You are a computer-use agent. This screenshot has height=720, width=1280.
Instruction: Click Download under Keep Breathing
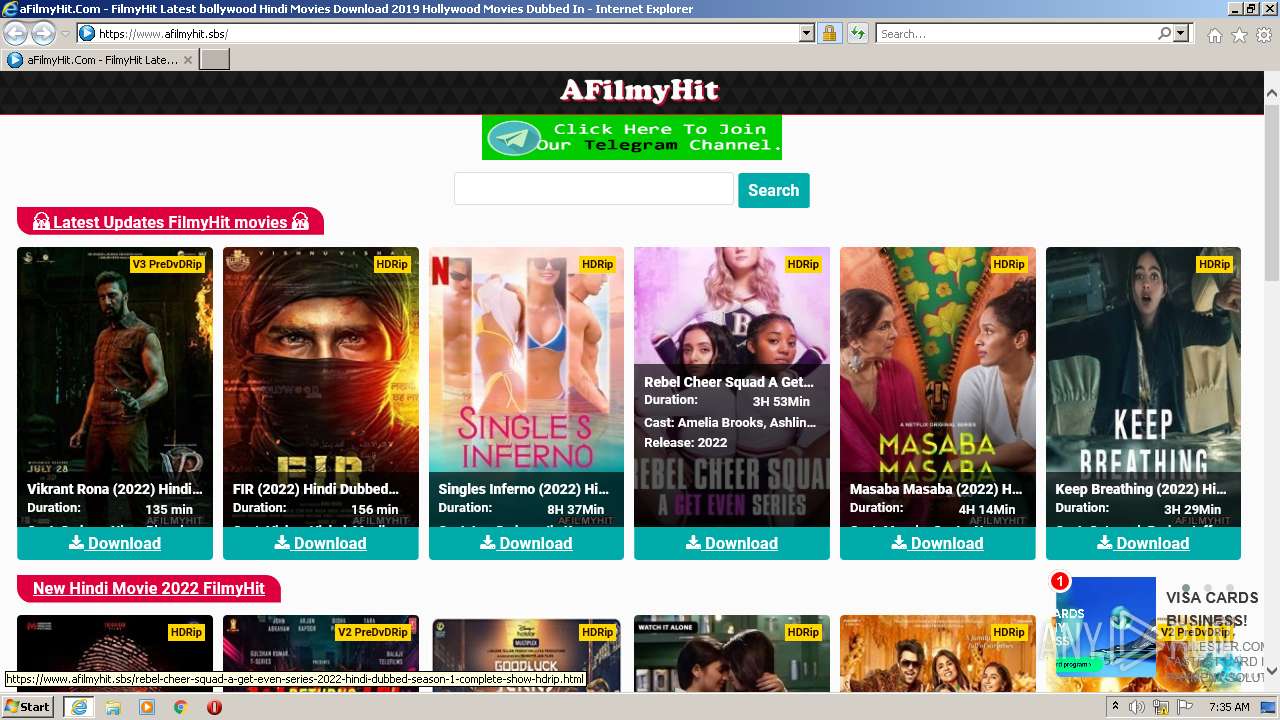(x=1143, y=543)
